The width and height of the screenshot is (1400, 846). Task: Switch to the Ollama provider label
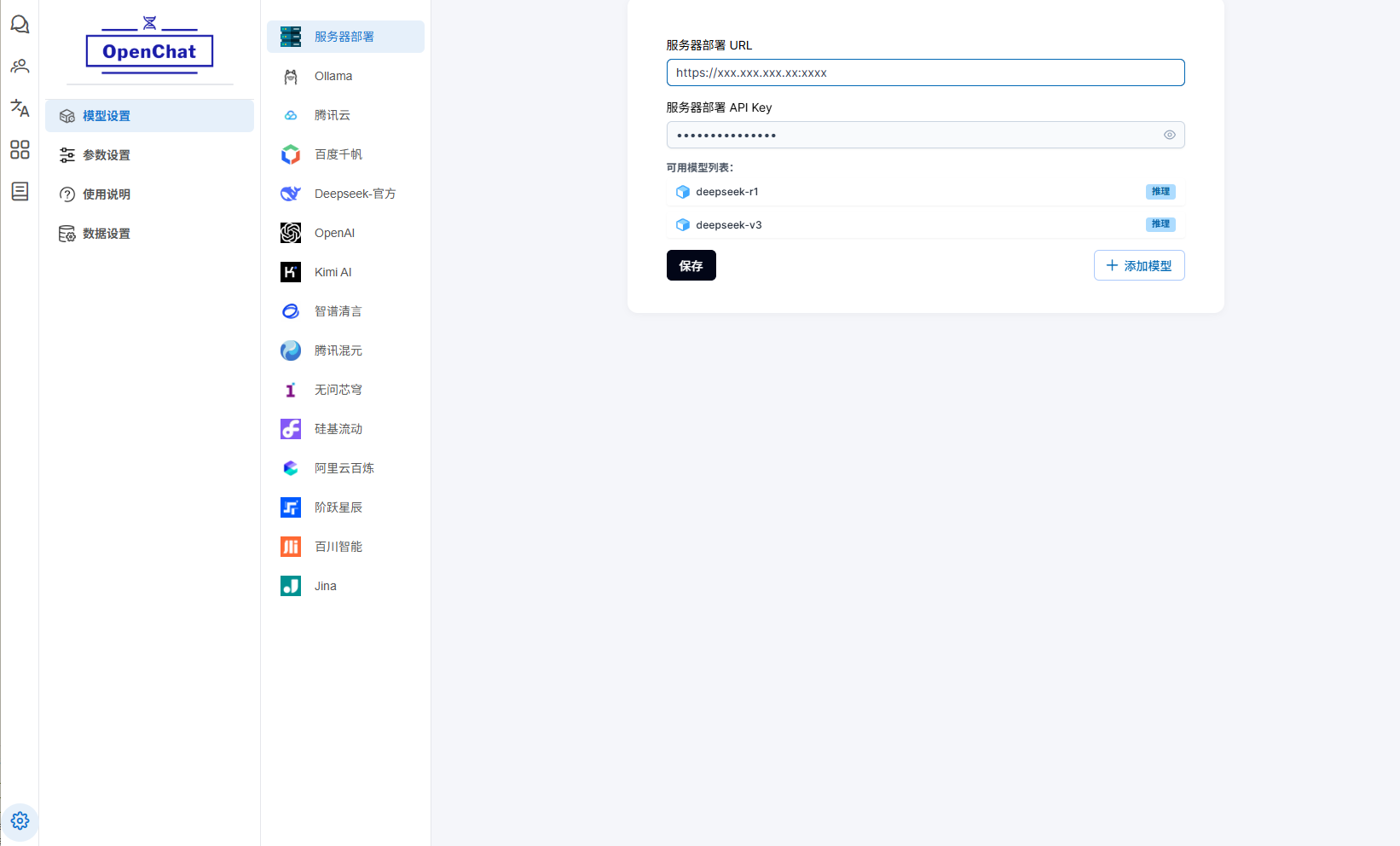333,76
